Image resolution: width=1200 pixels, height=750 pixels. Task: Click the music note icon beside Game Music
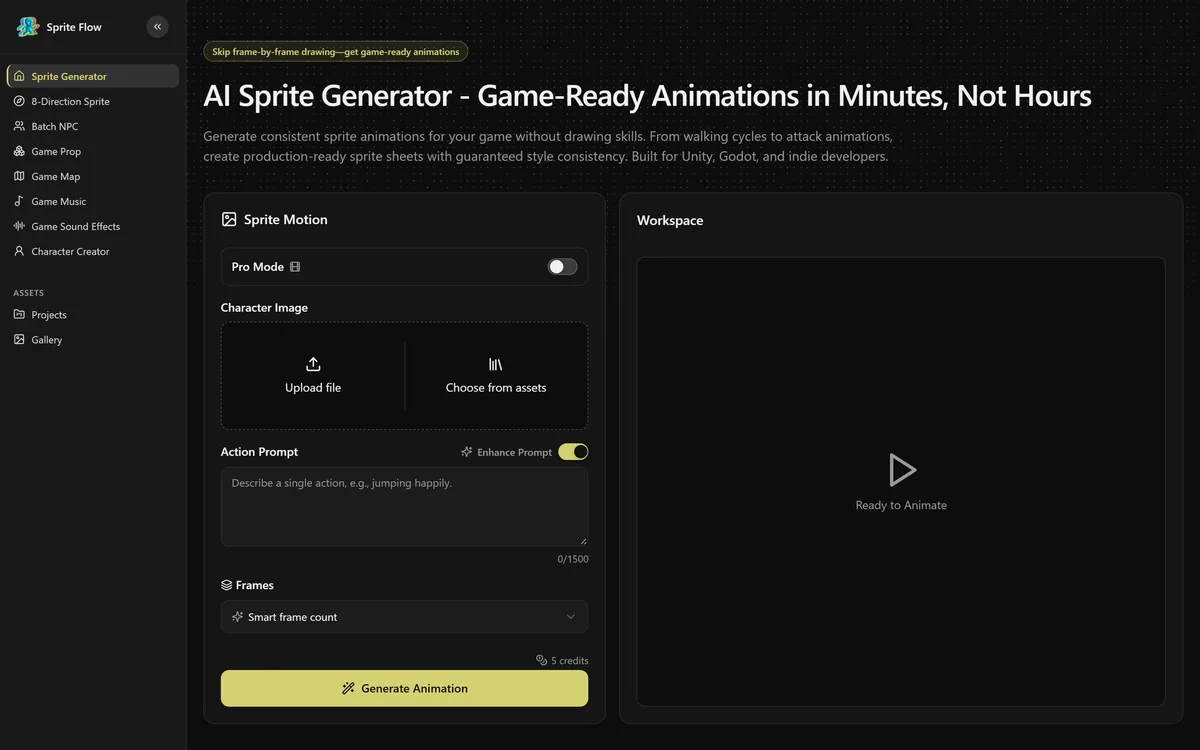coord(19,201)
